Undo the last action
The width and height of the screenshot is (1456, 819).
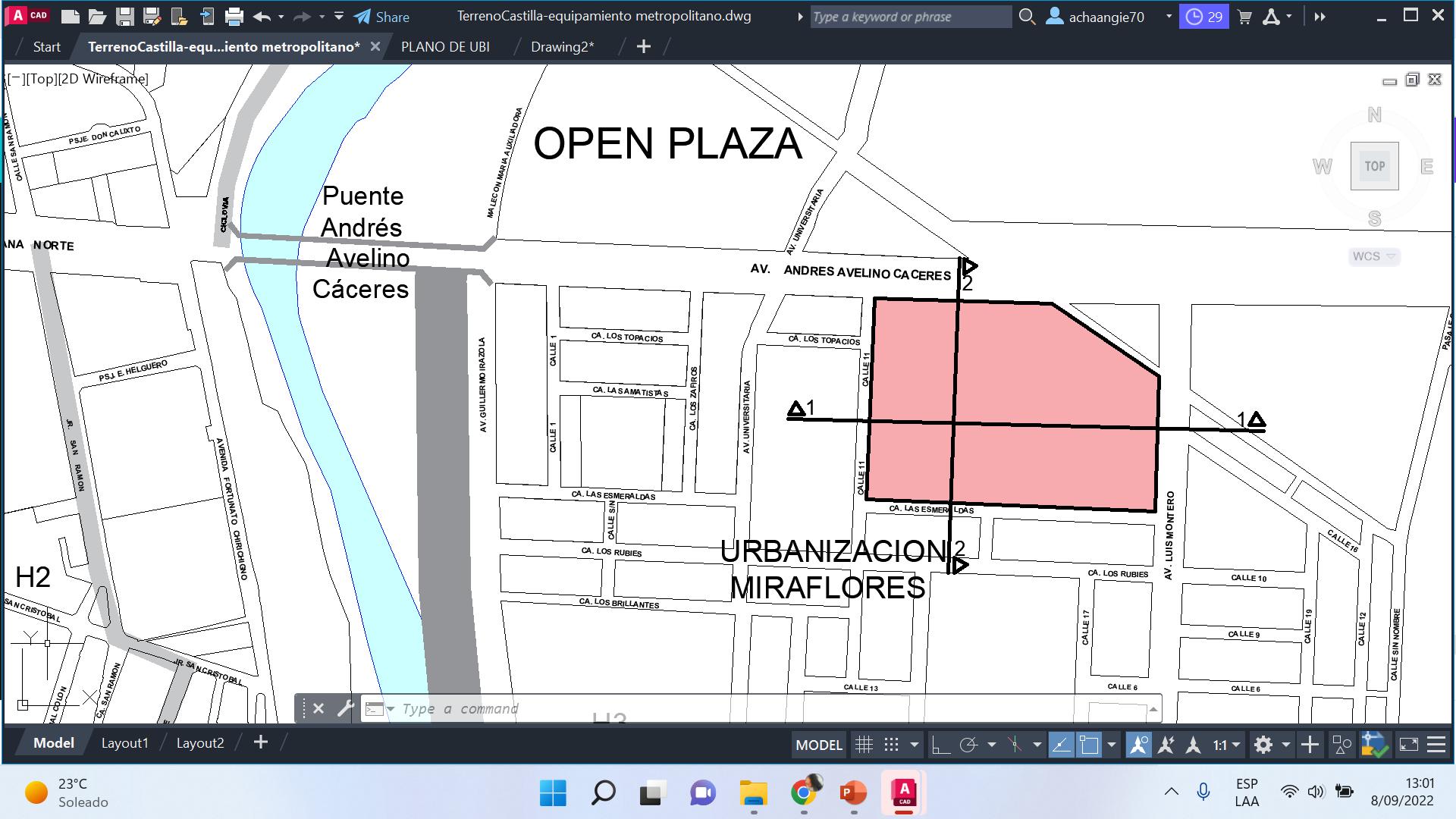click(262, 16)
